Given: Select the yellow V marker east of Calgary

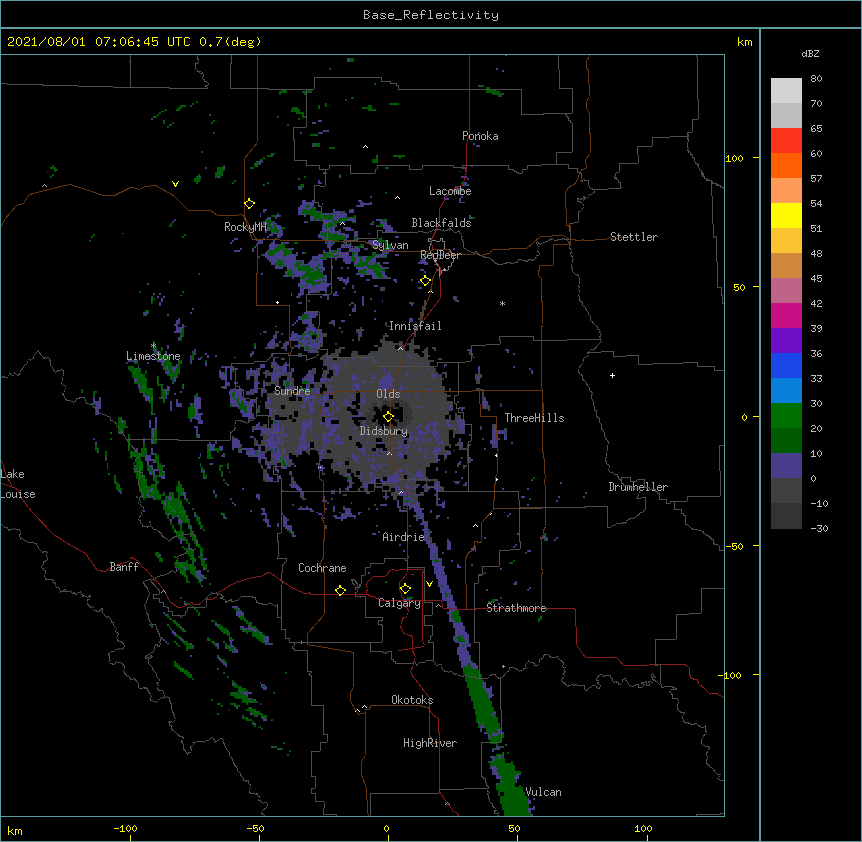Looking at the screenshot, I should [429, 584].
